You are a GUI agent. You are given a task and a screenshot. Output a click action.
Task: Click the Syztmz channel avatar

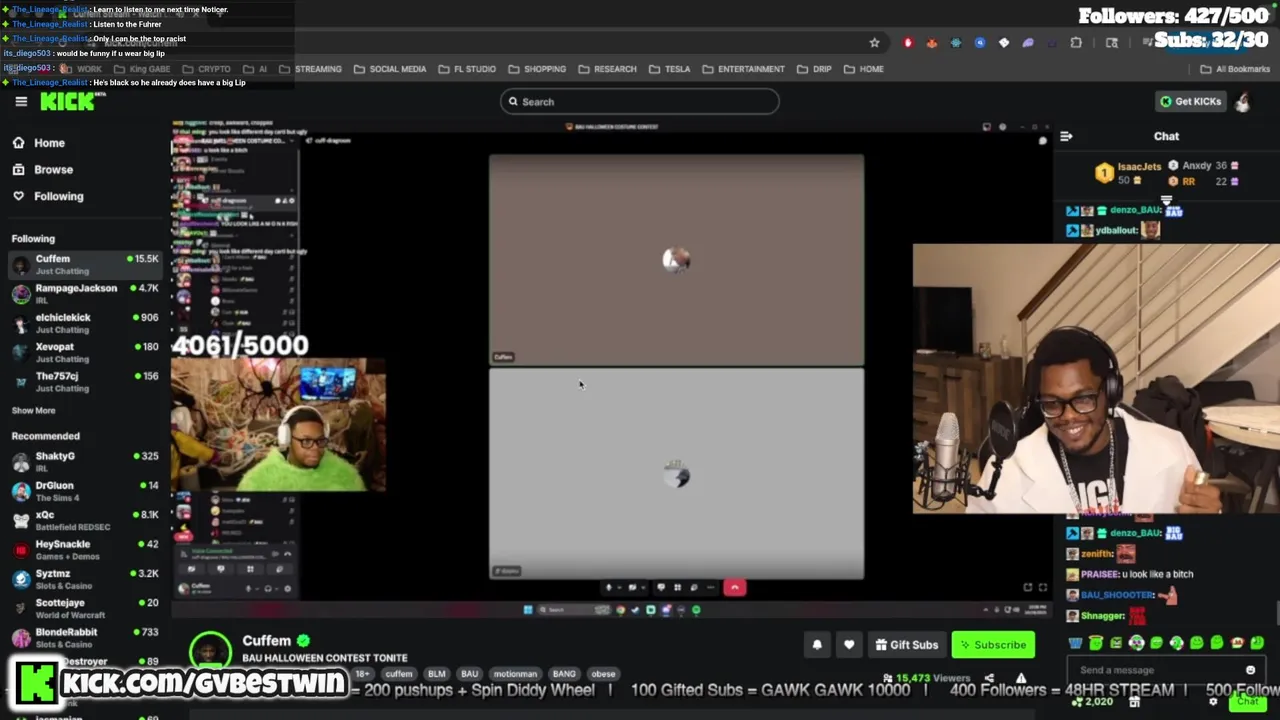pos(21,579)
